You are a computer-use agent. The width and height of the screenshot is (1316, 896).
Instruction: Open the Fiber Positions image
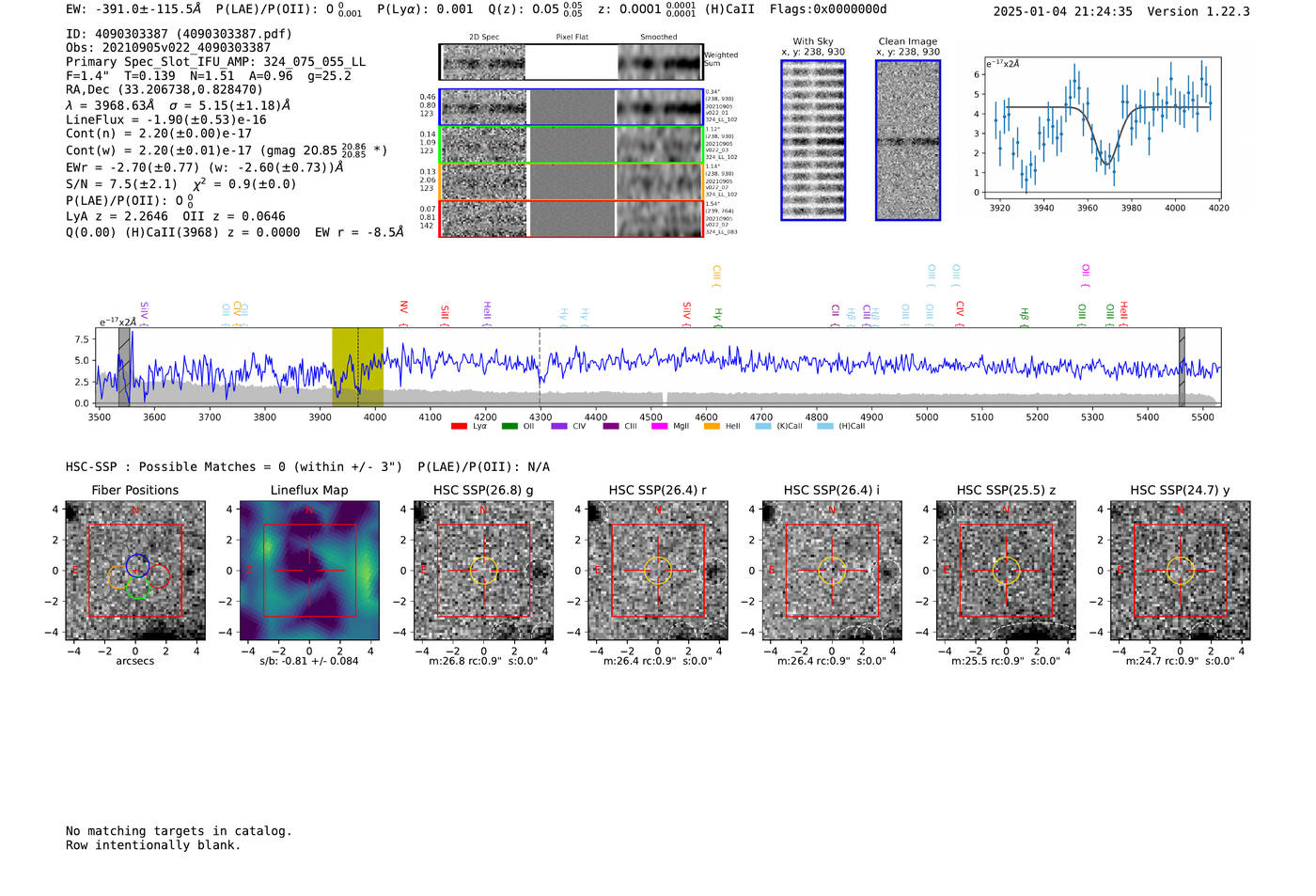(x=135, y=571)
